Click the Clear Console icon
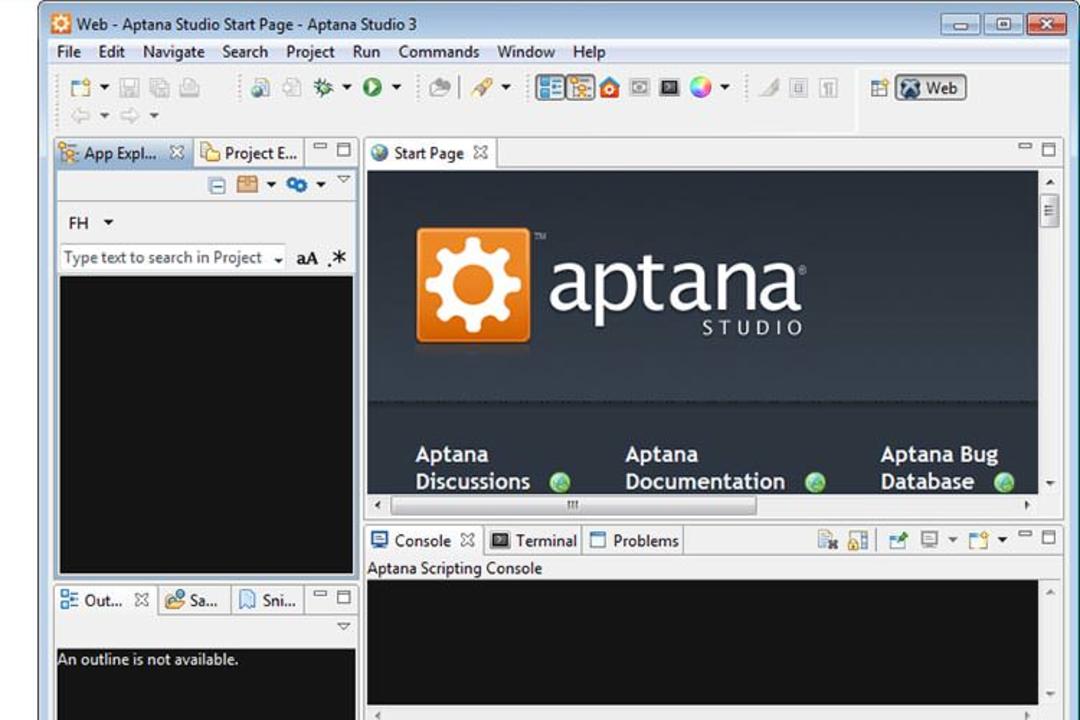Viewport: 1080px width, 720px height. coord(827,540)
